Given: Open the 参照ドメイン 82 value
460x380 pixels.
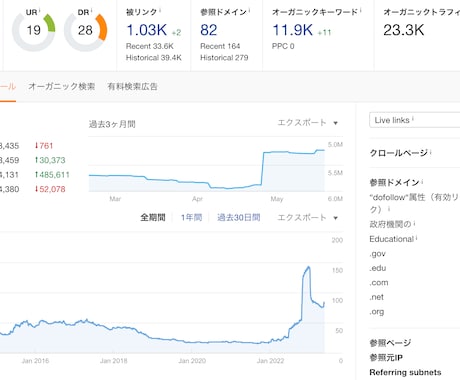Looking at the screenshot, I should (x=209, y=30).
